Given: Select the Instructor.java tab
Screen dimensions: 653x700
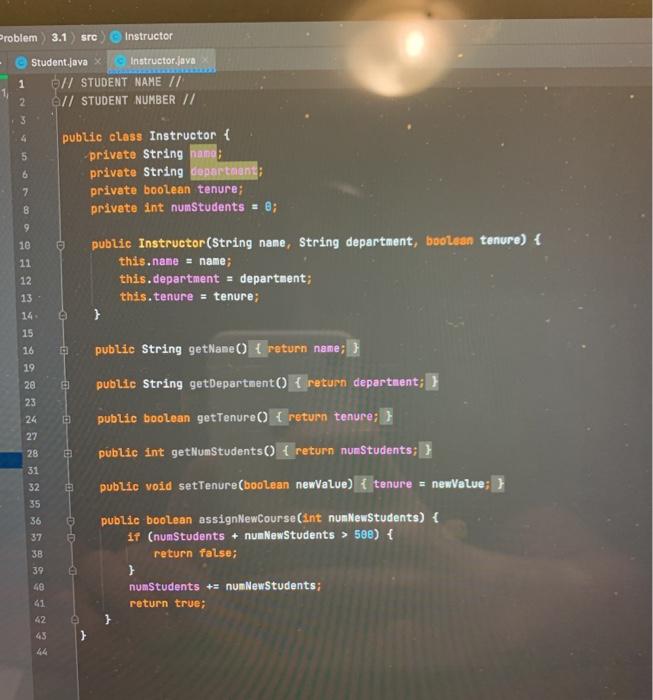Looking at the screenshot, I should coord(162,61).
